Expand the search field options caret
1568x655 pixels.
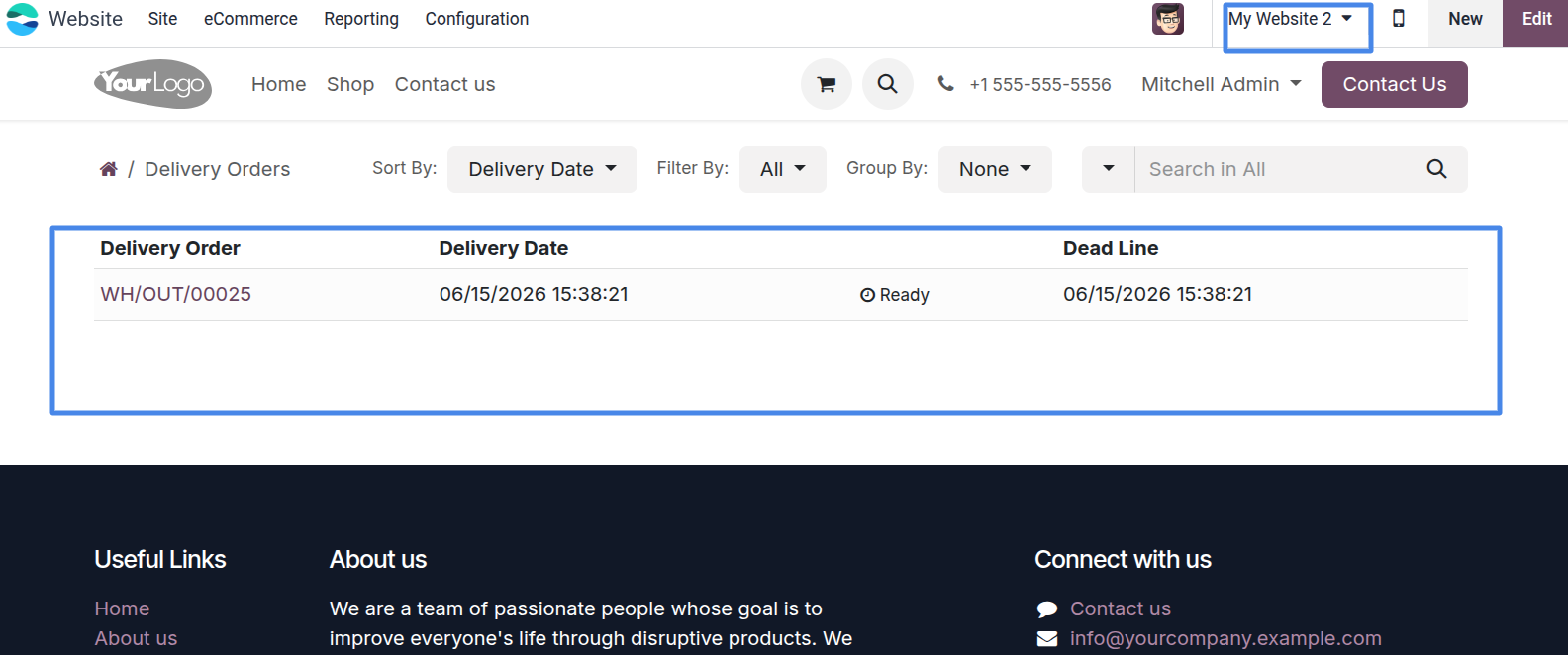(x=1109, y=169)
